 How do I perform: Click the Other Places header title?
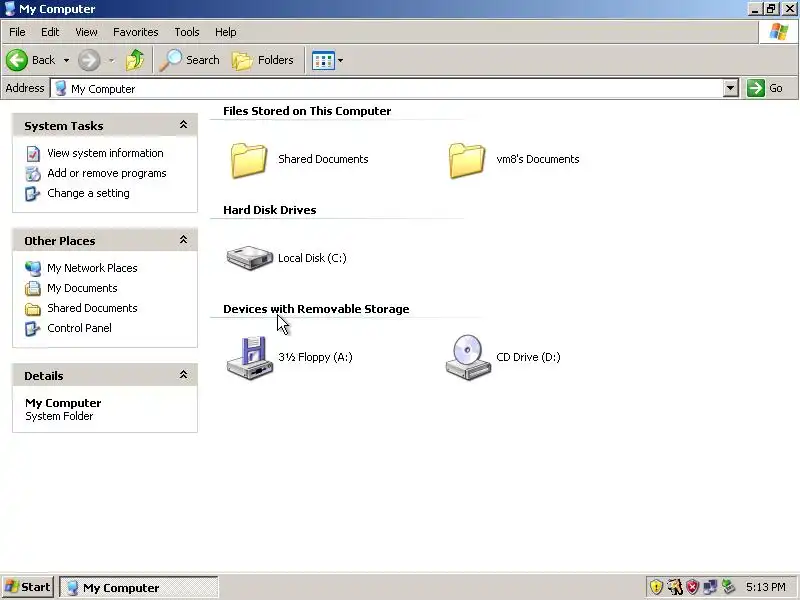coord(60,241)
